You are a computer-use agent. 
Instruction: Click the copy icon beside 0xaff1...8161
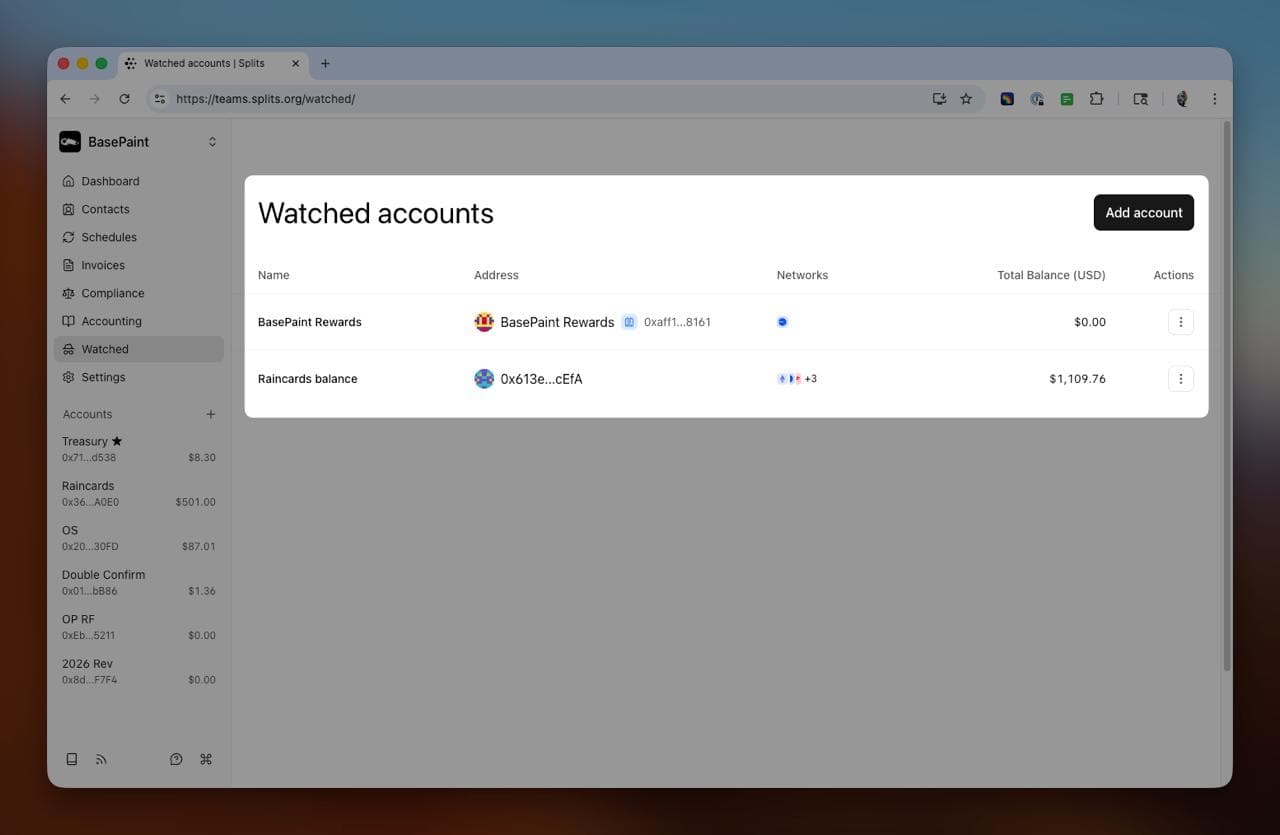pos(629,322)
